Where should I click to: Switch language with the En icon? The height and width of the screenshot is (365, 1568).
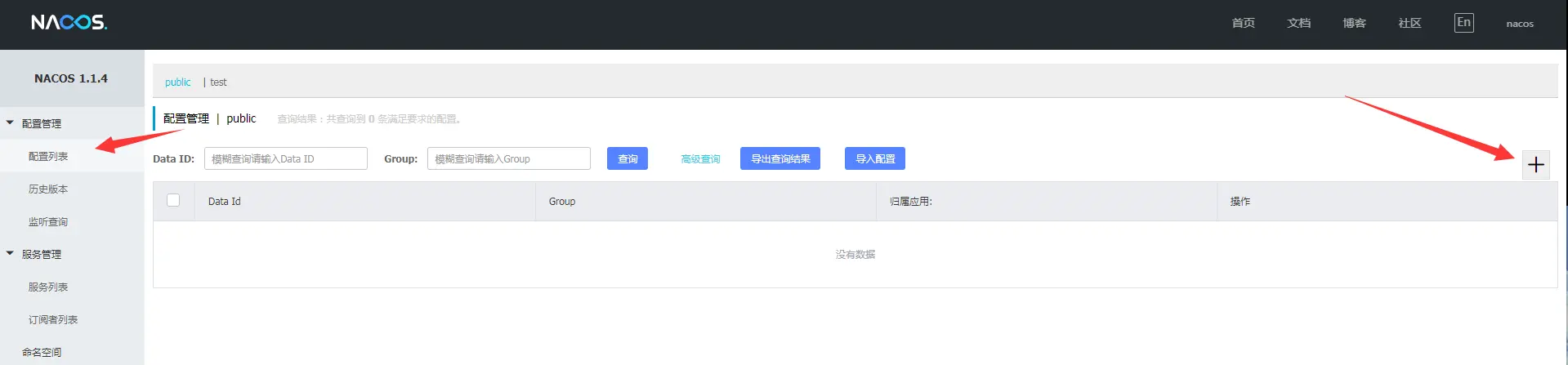pyautogui.click(x=1463, y=23)
